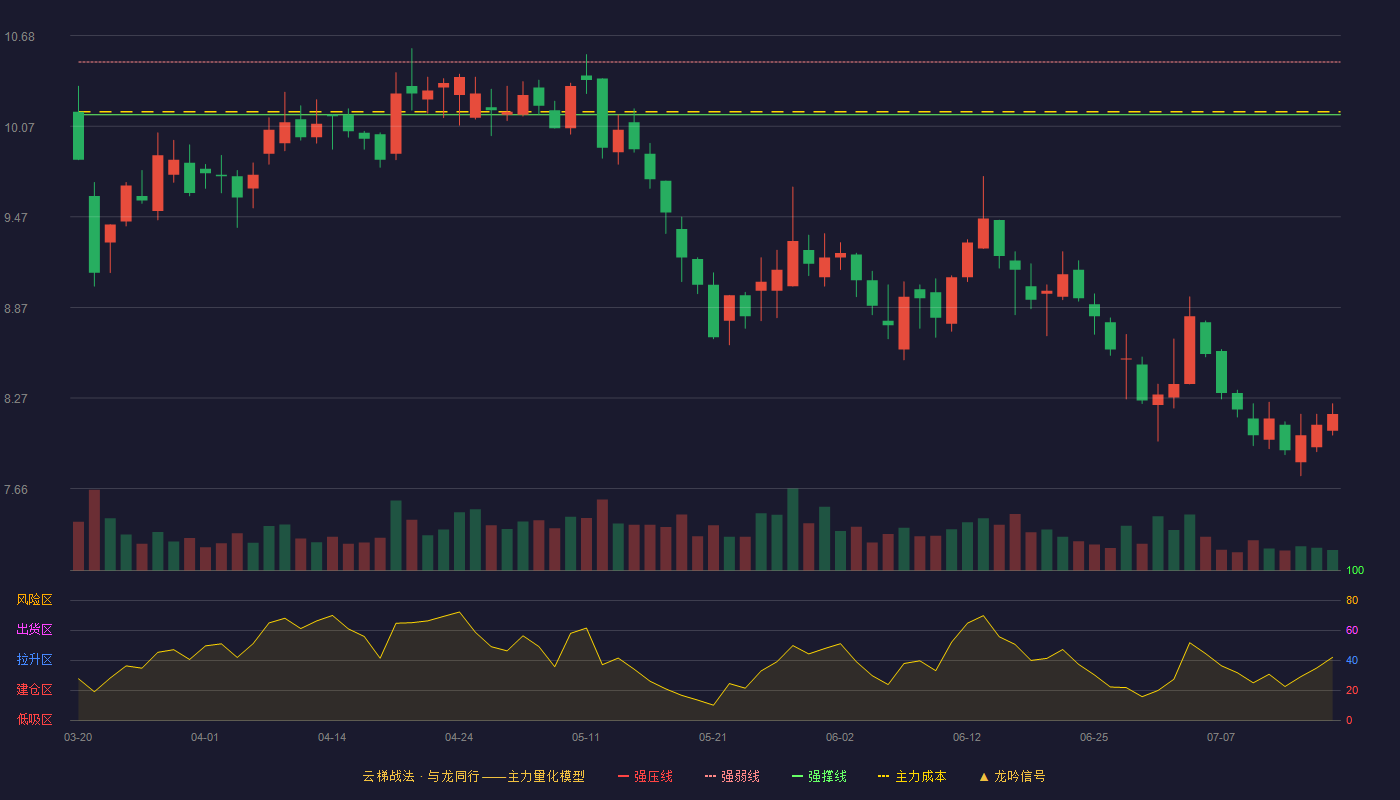Viewport: 1400px width, 800px height.
Task: Toggle the 强撑线 legend series
Action: point(819,776)
